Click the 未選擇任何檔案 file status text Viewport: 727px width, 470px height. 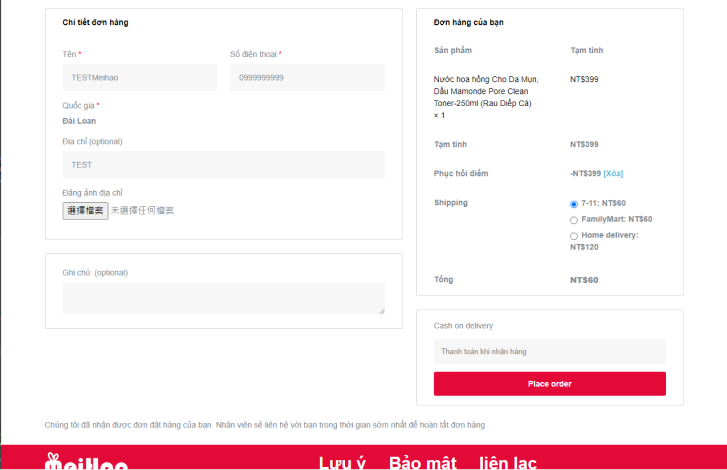[142, 211]
